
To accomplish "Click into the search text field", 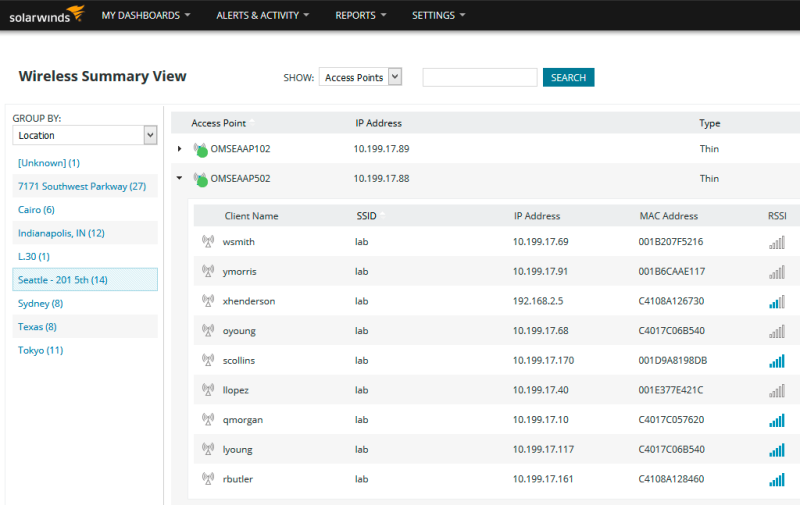I will click(480, 78).
